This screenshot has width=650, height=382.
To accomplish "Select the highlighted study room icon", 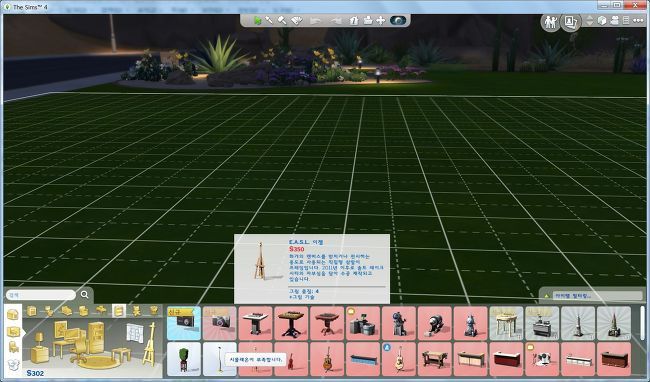I will point(119,311).
